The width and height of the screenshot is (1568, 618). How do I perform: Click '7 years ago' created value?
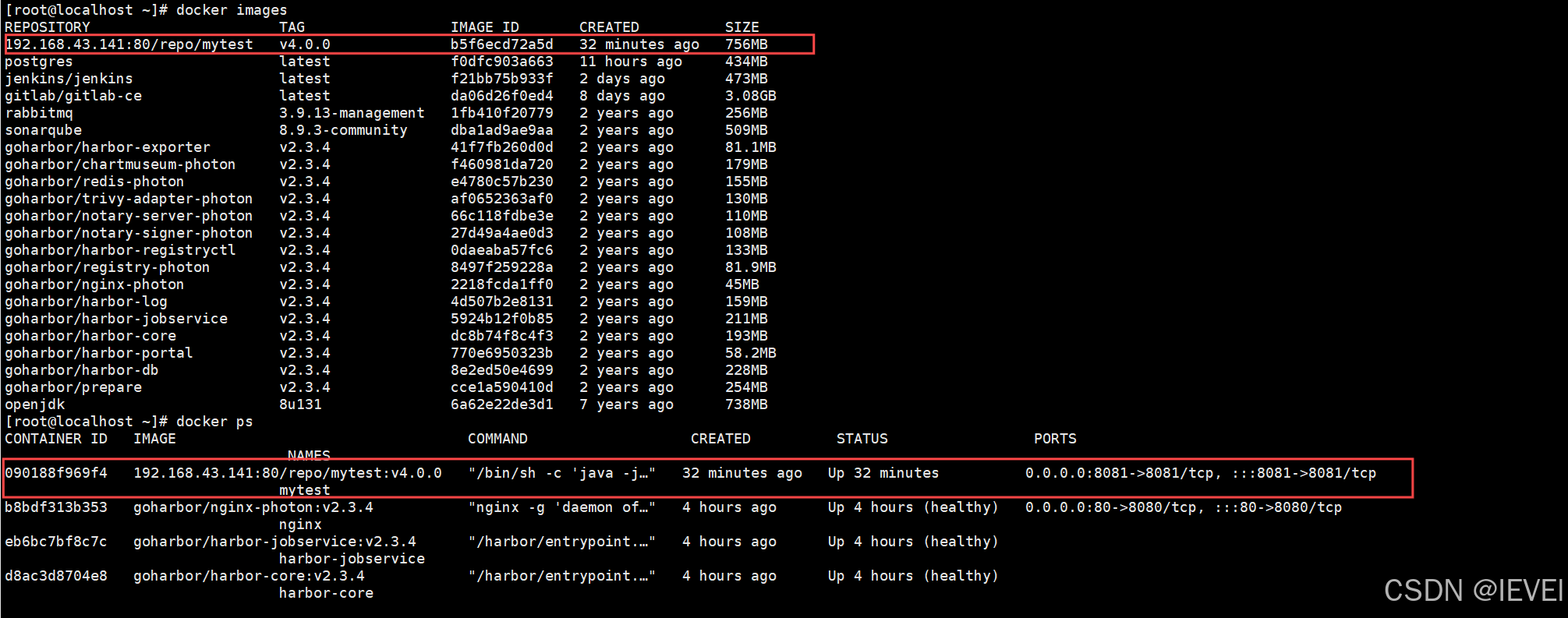pyautogui.click(x=626, y=404)
